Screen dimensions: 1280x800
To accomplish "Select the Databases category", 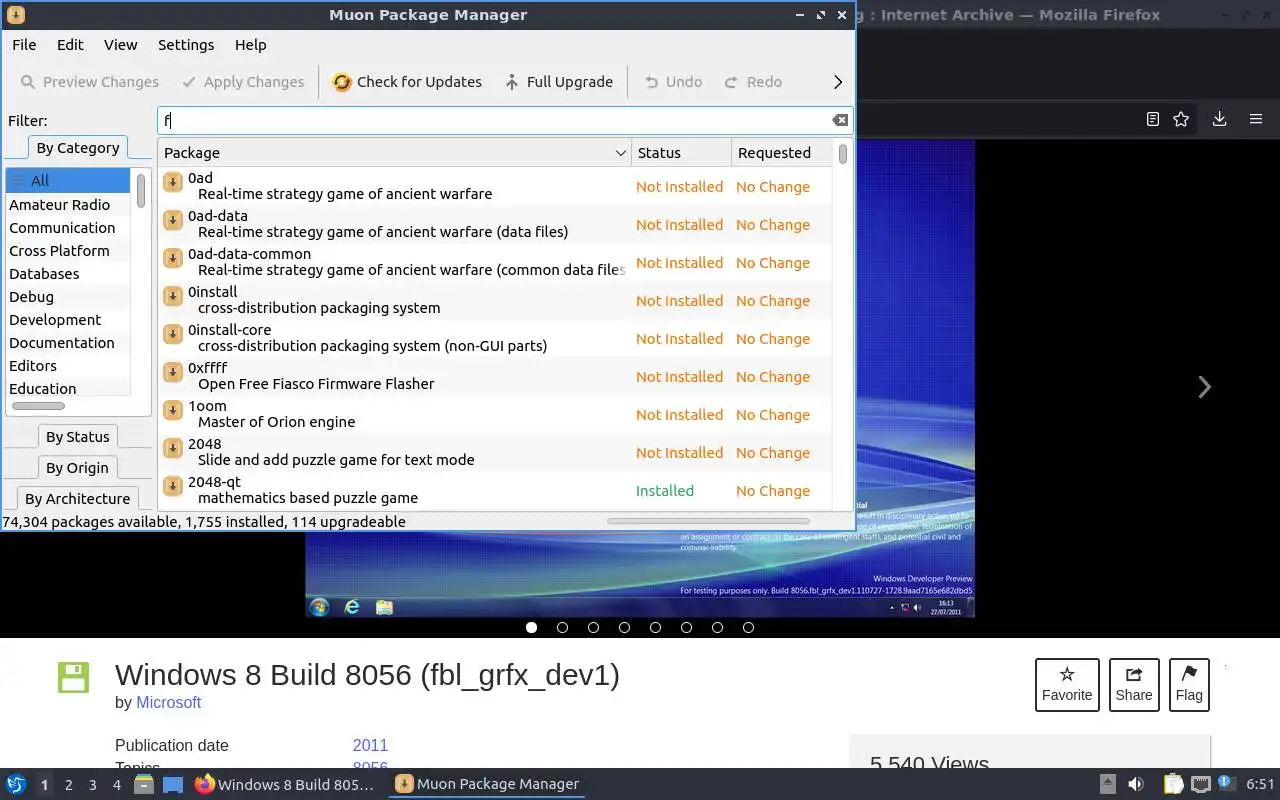I will pyautogui.click(x=68, y=274).
